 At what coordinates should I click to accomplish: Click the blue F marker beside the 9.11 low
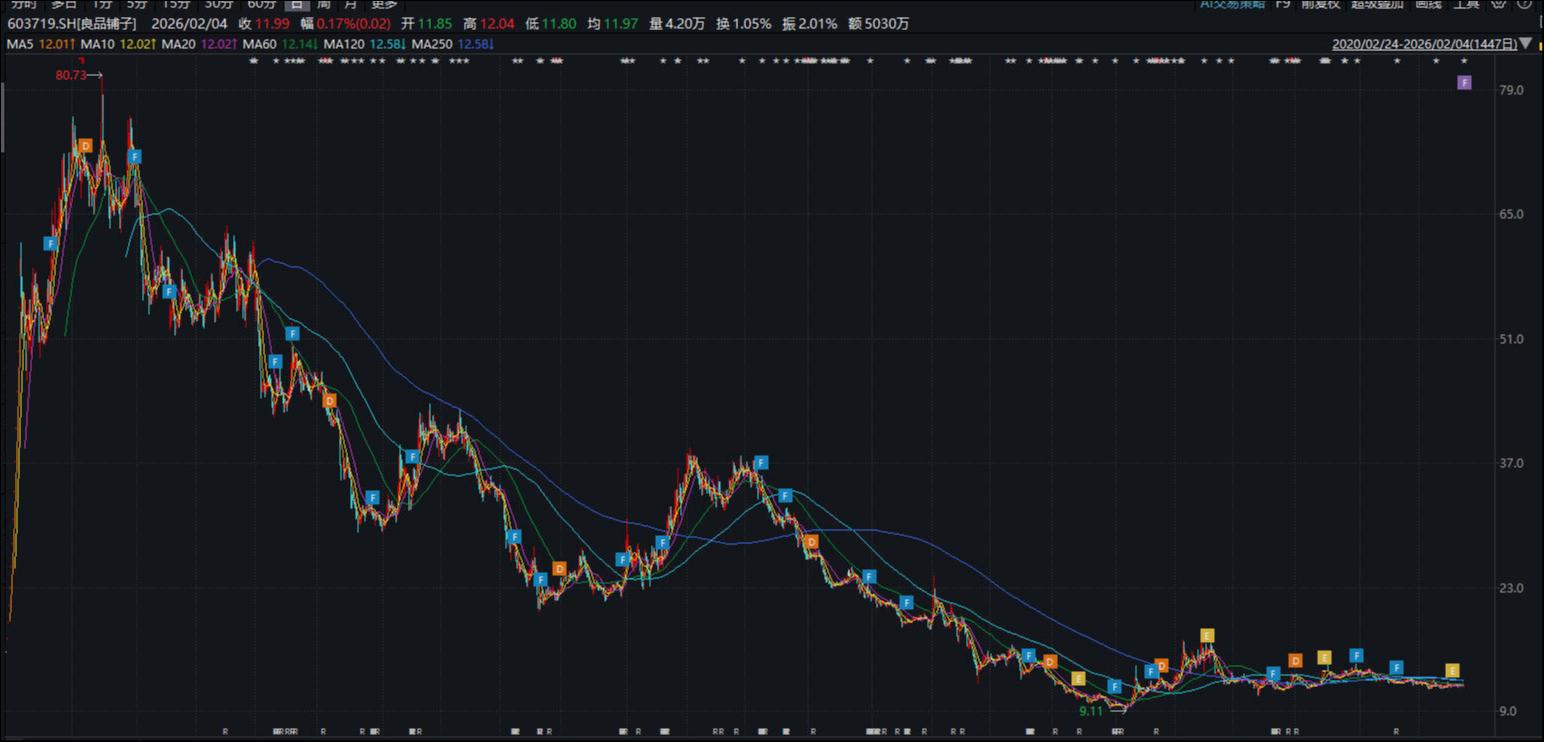[x=1115, y=686]
